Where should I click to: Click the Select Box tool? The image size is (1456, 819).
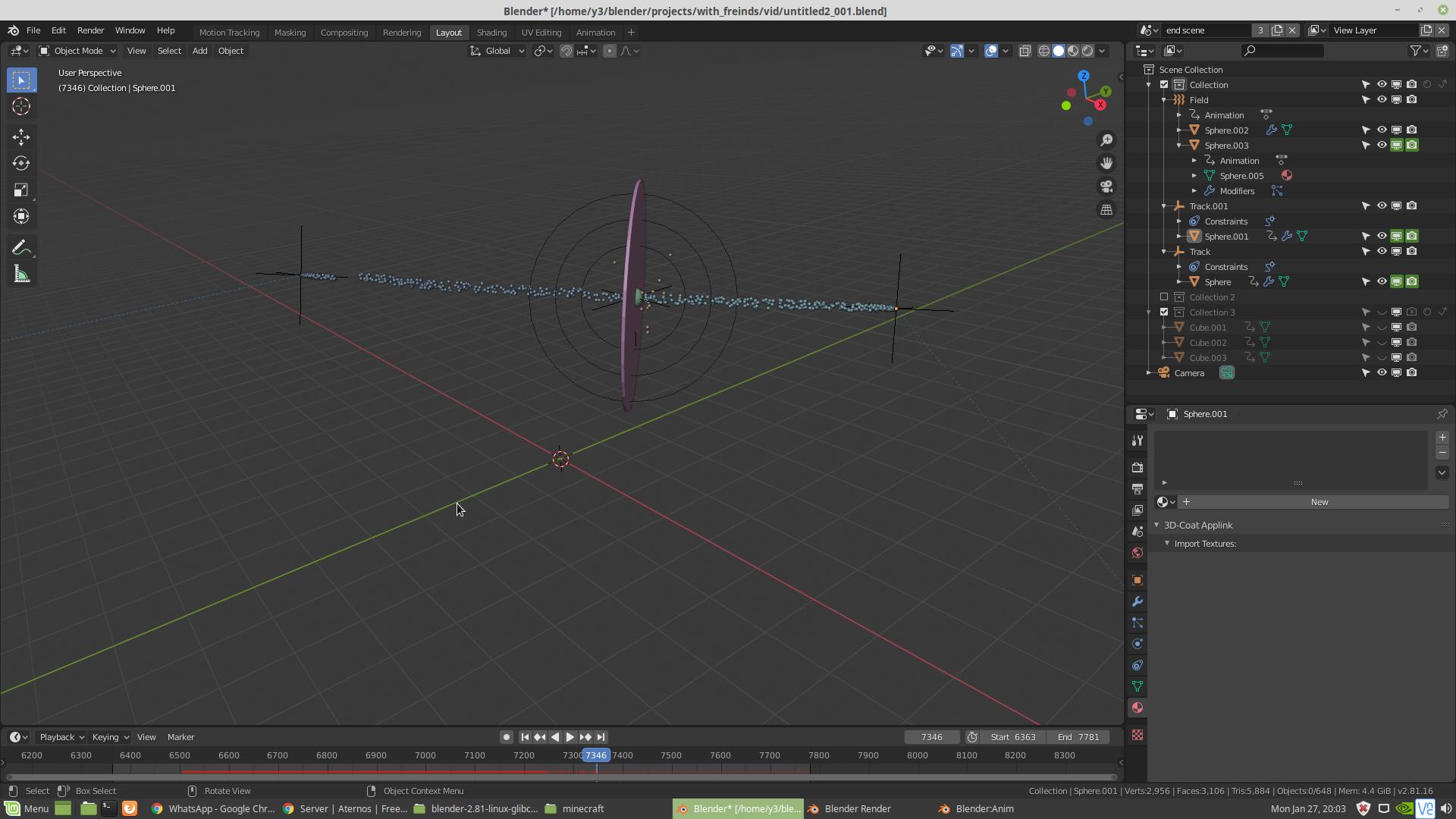(21, 80)
